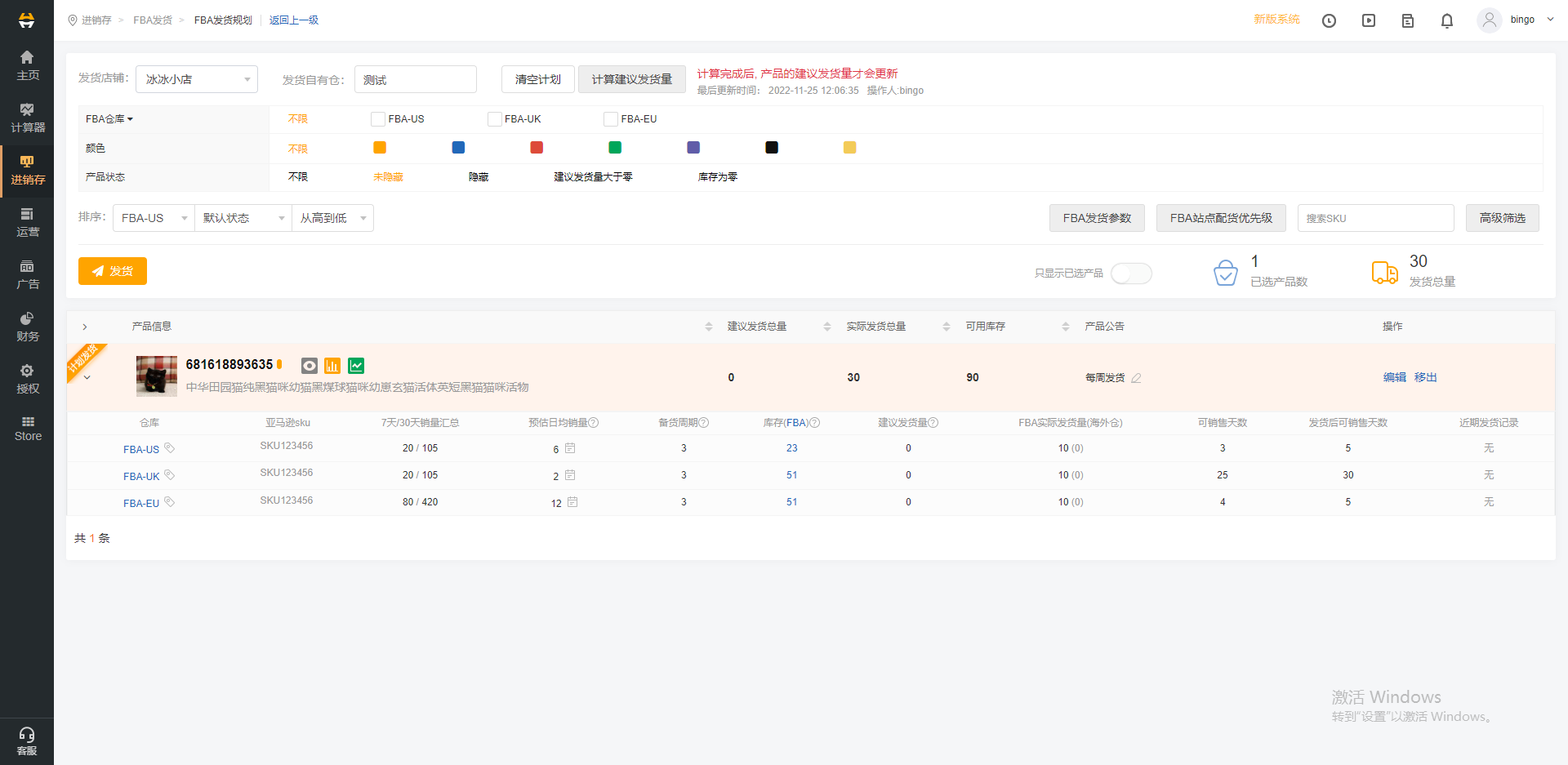Click the user avatar icon

click(x=1490, y=20)
